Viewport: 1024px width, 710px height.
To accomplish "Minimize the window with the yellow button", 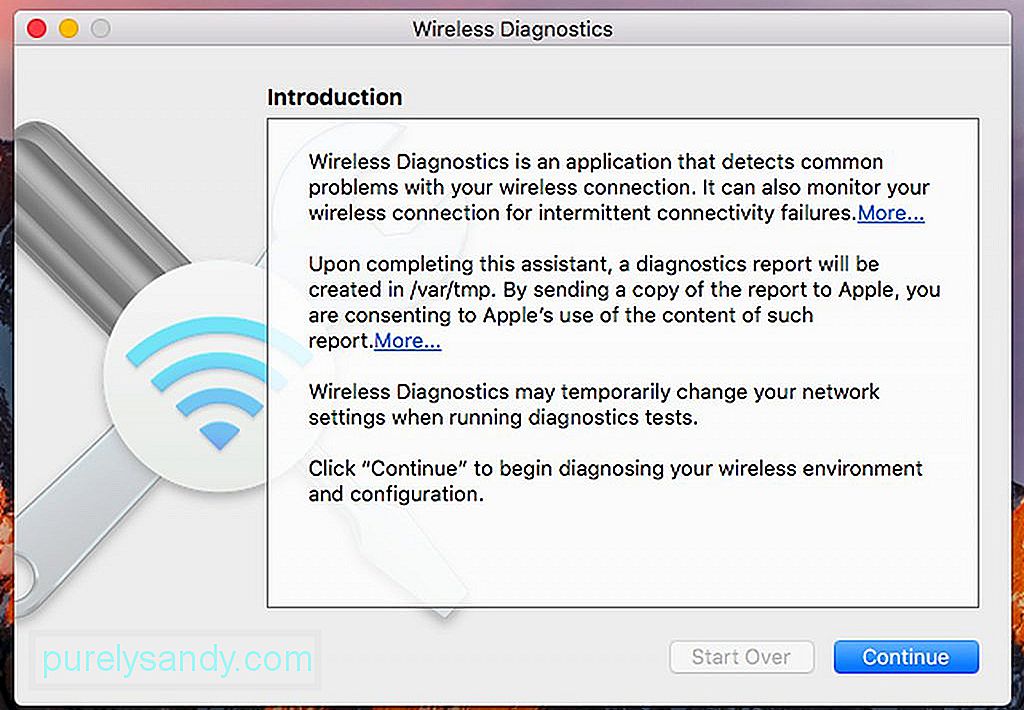I will point(69,28).
